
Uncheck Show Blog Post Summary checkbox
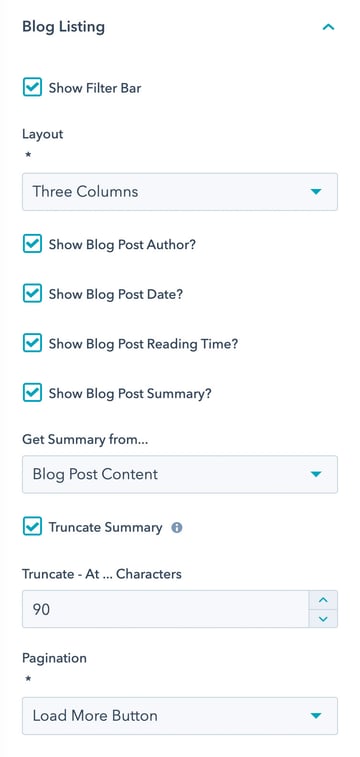(32, 393)
